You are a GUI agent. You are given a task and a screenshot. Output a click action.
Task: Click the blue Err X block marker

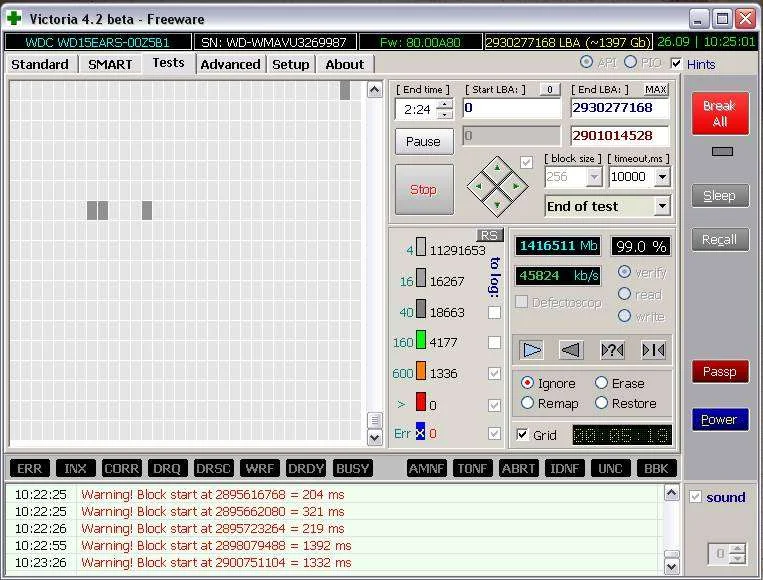tap(420, 432)
